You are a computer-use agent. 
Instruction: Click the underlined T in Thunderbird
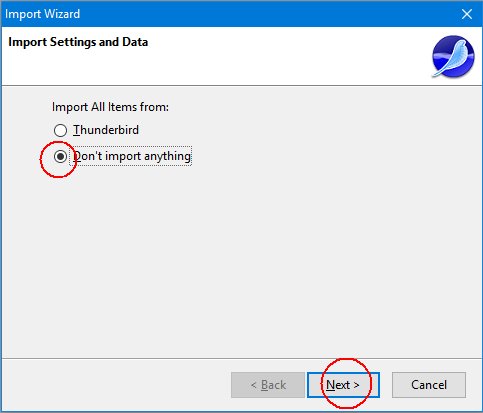(x=76, y=130)
